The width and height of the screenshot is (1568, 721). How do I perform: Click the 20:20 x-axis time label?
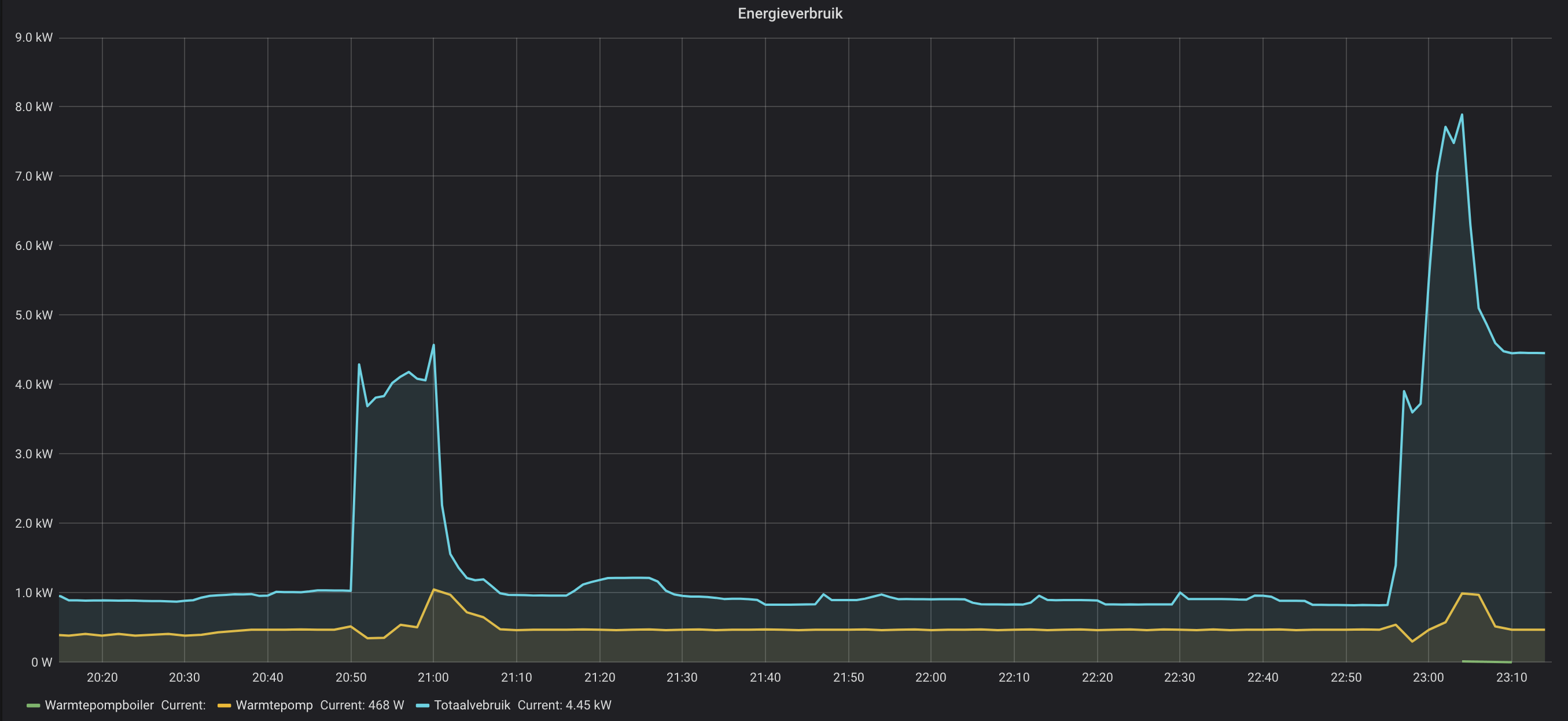pos(102,677)
